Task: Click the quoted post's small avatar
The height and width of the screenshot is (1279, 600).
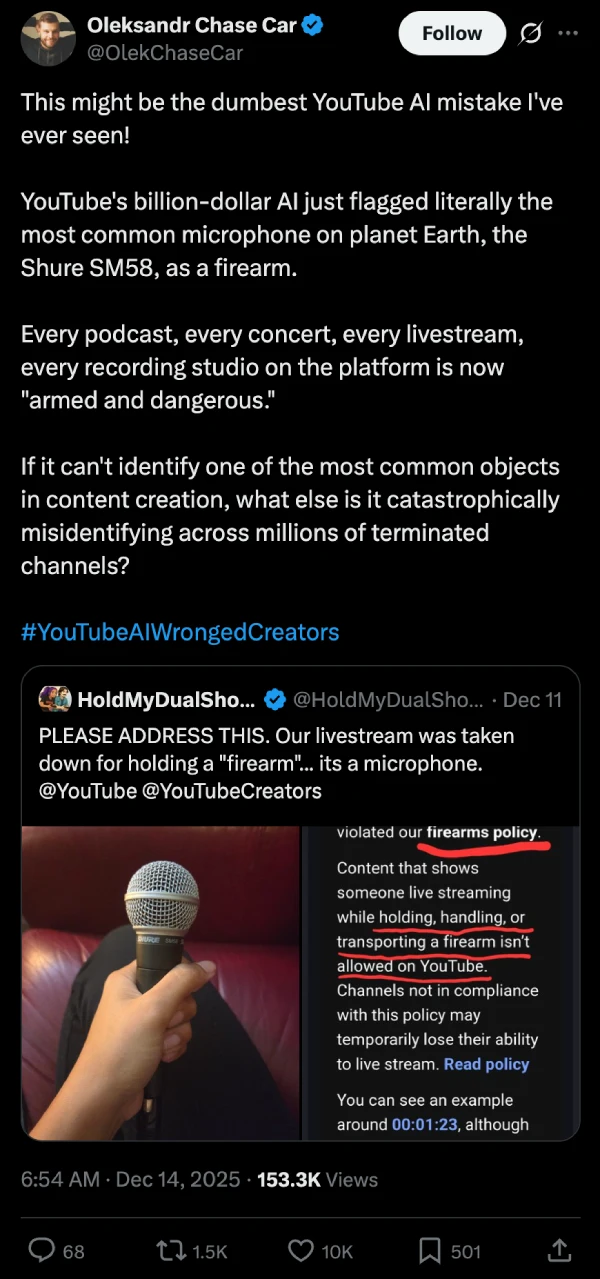Action: tap(55, 698)
